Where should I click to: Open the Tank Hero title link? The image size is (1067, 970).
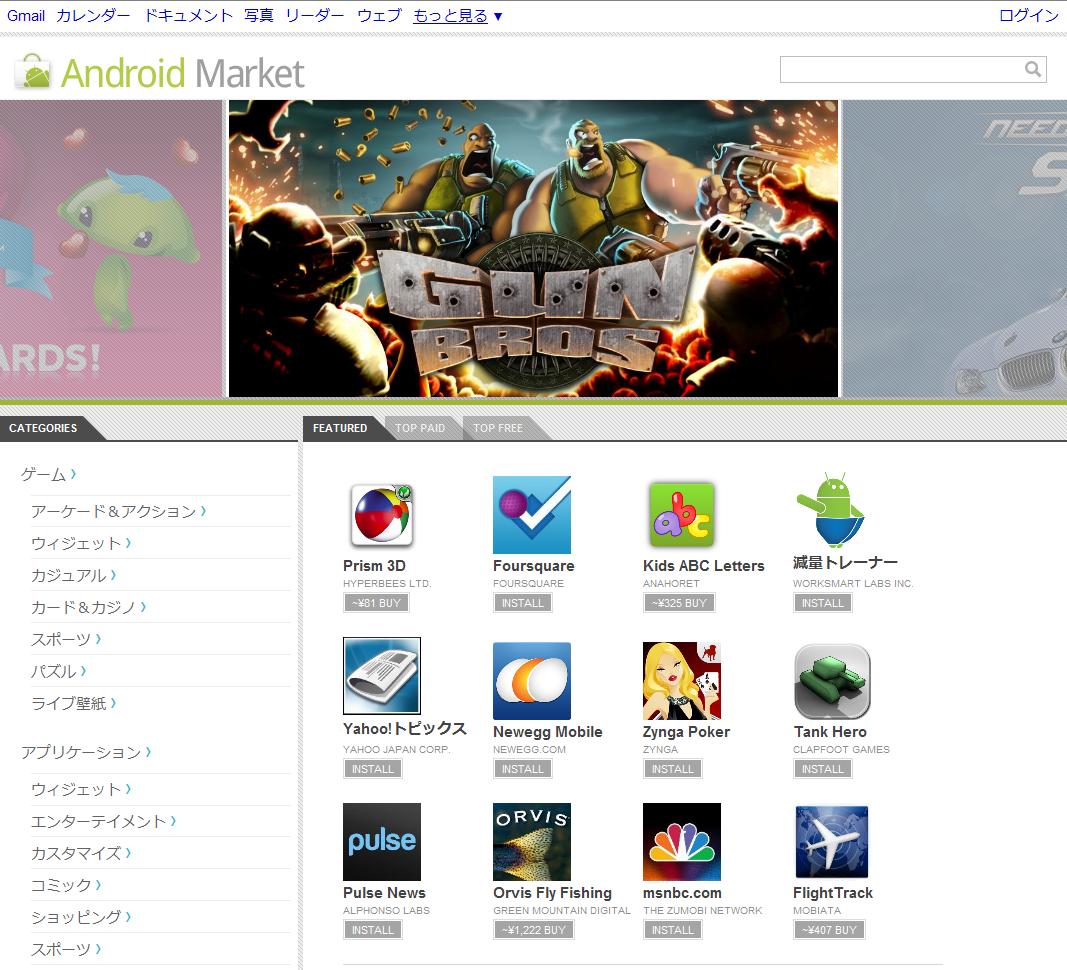(830, 732)
